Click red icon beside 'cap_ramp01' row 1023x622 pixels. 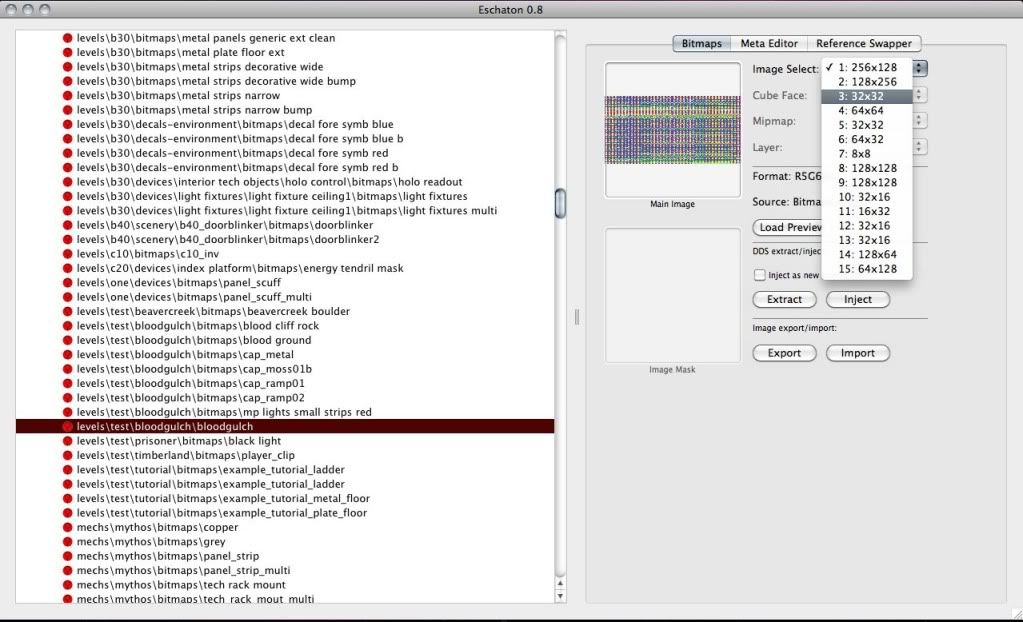click(67, 383)
